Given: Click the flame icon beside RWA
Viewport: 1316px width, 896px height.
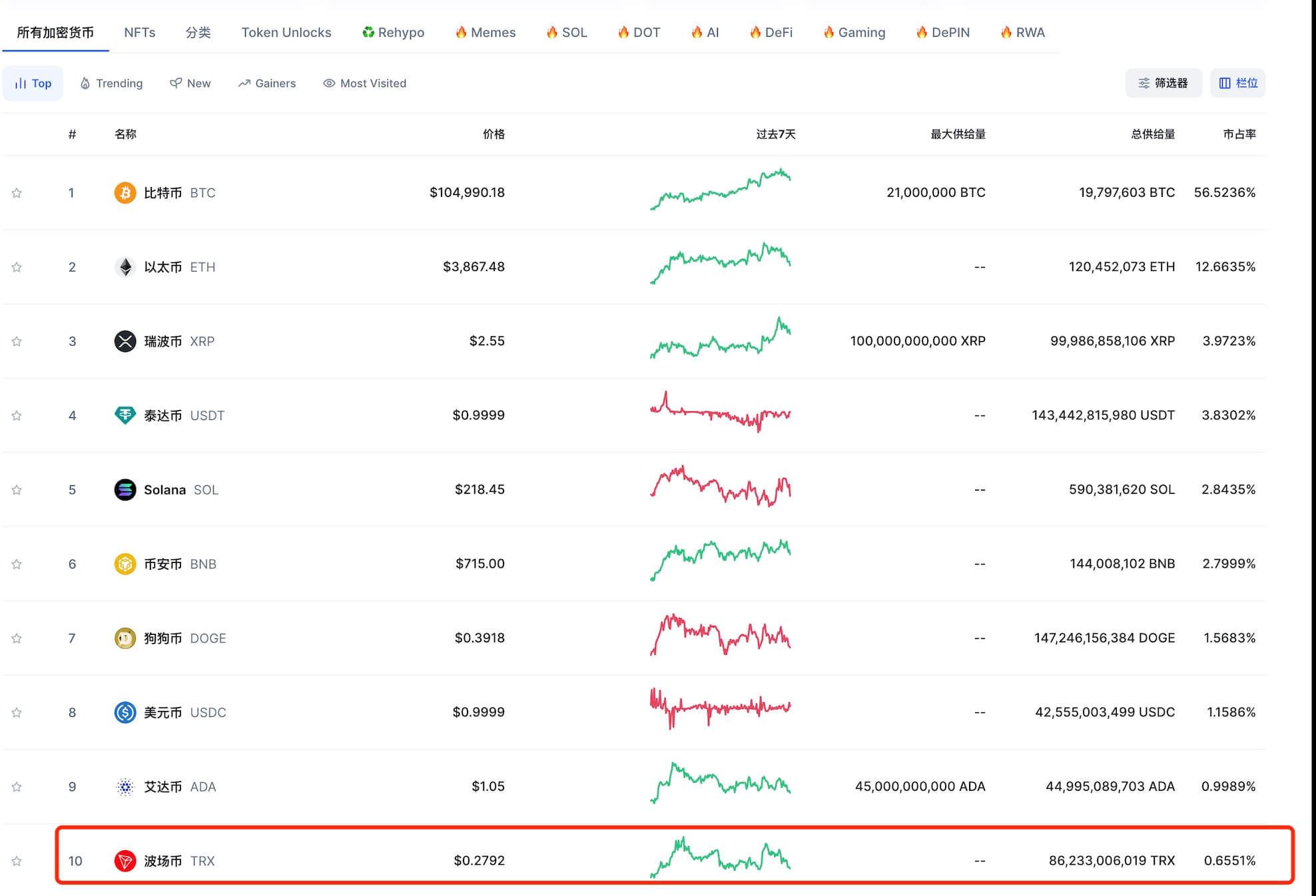Looking at the screenshot, I should (x=1006, y=32).
